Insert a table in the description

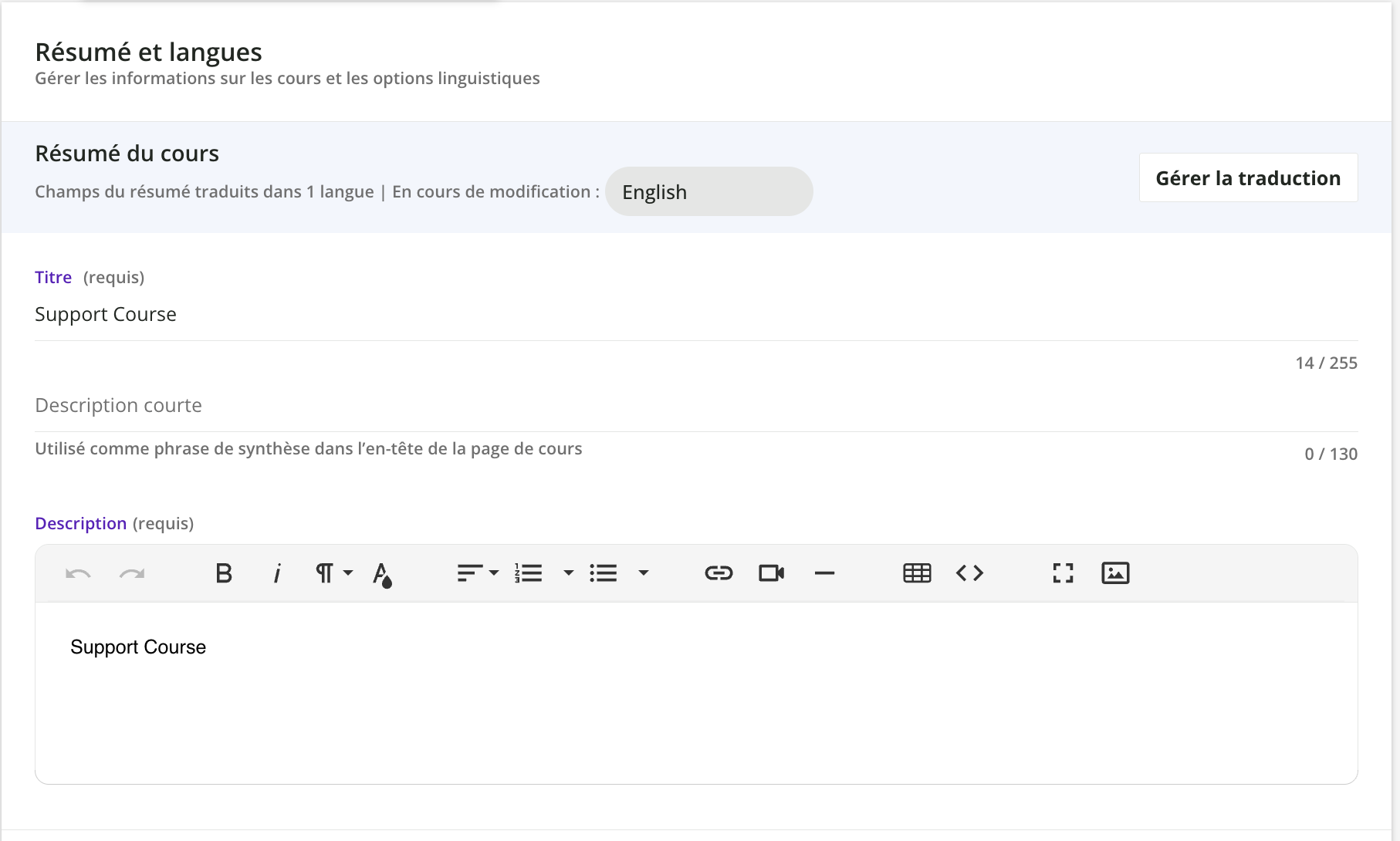[x=917, y=573]
